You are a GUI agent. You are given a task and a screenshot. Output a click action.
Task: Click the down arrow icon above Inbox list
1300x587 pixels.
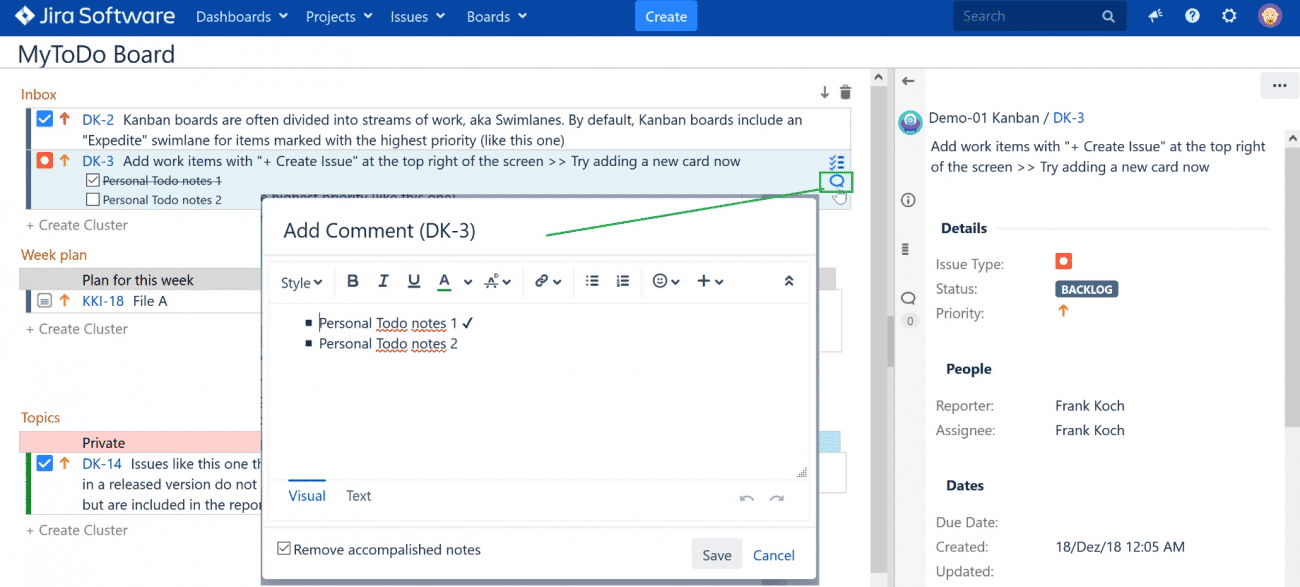825,92
